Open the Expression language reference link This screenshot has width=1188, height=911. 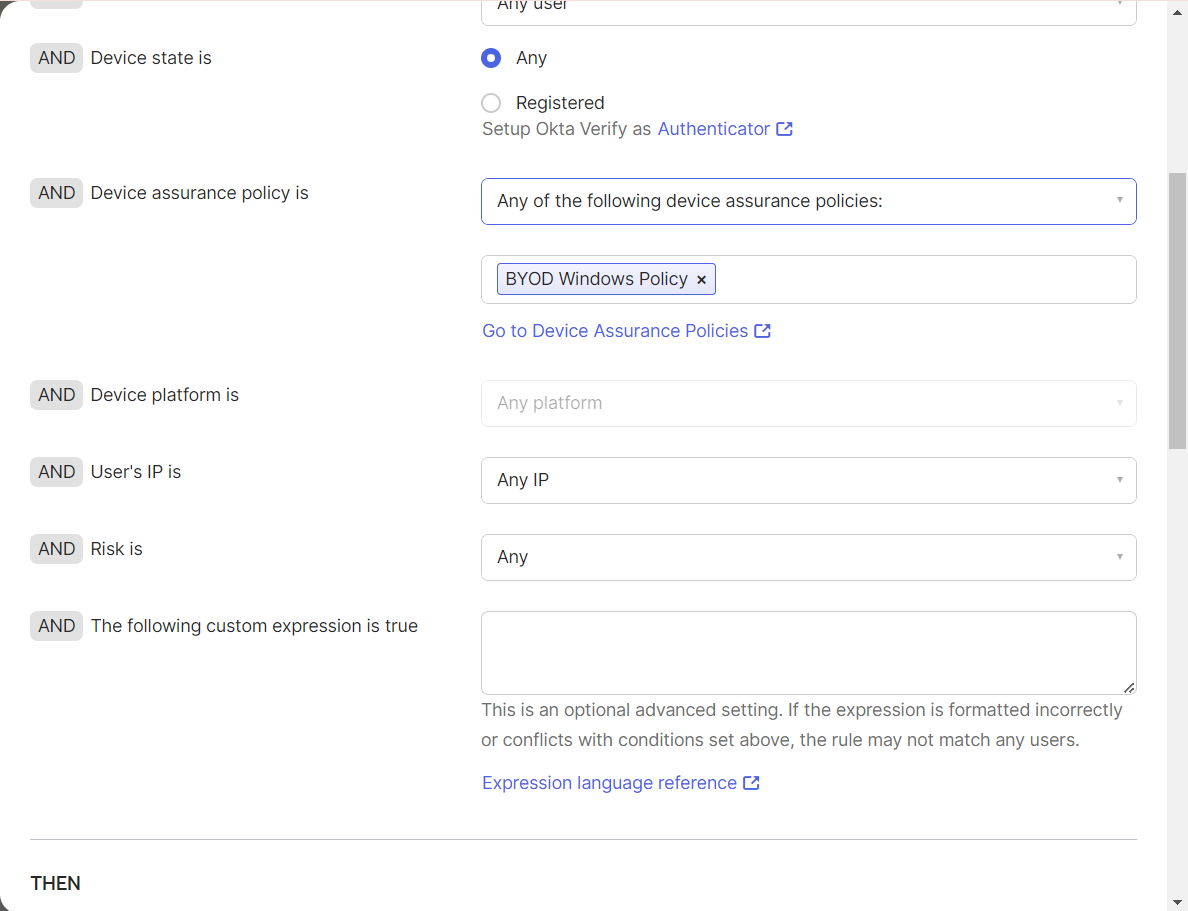coord(609,783)
